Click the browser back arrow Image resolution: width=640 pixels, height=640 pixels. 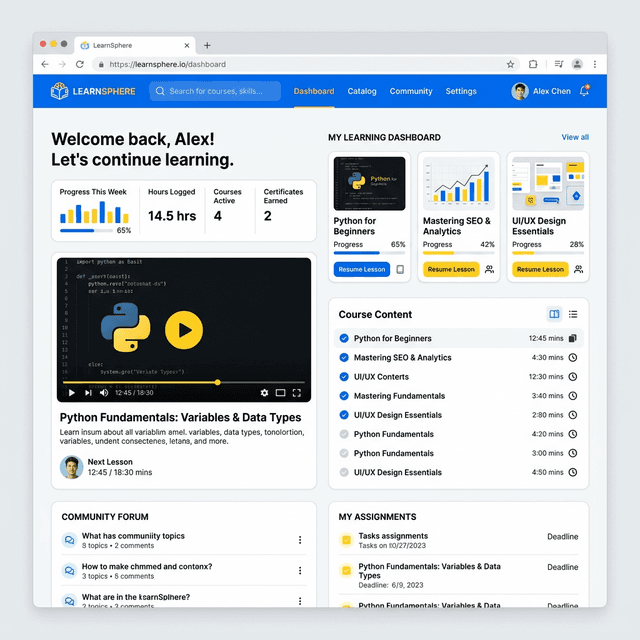point(45,64)
